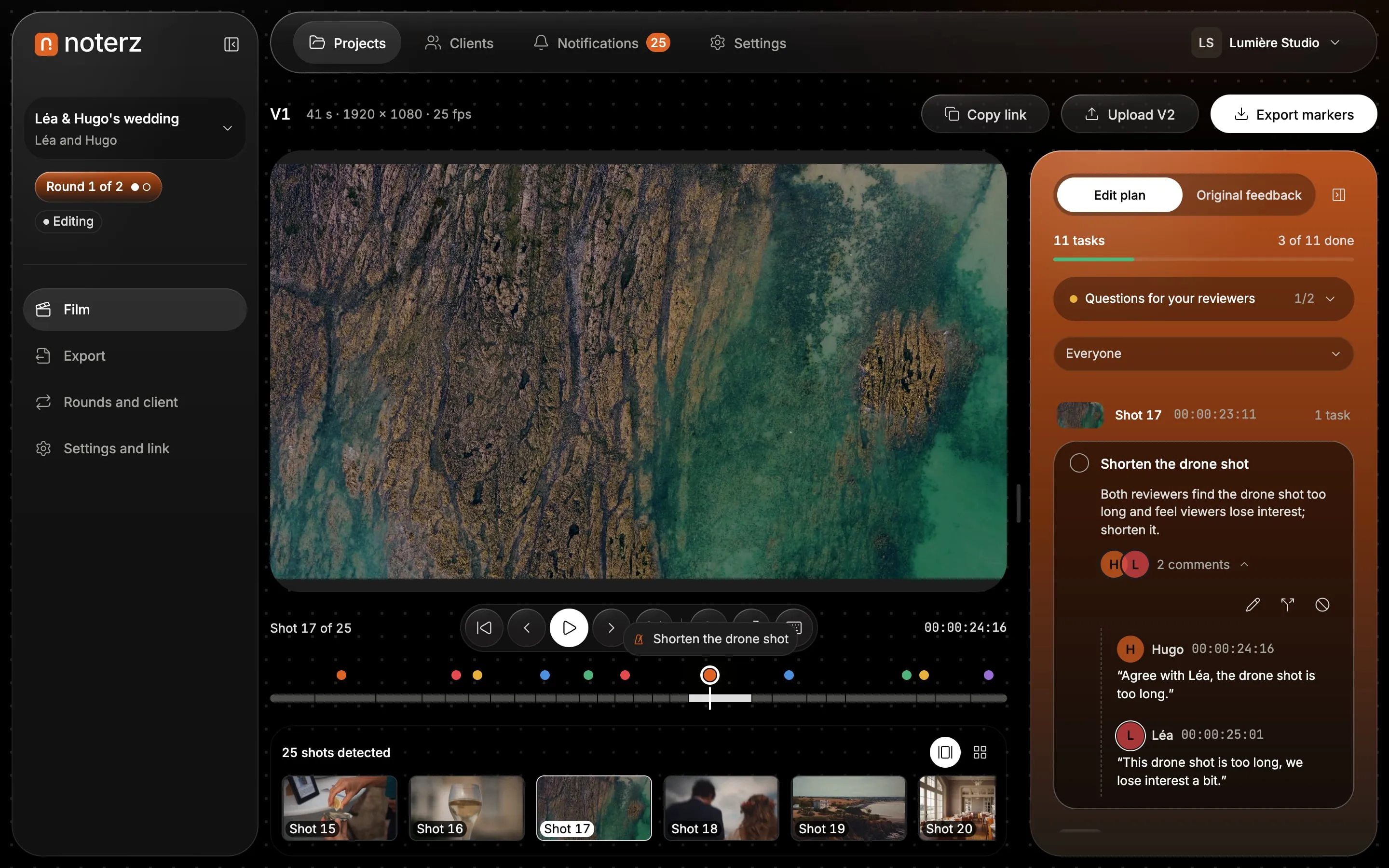Image resolution: width=1389 pixels, height=868 pixels.
Task: Click the split task branch icon
Action: tap(1287, 605)
